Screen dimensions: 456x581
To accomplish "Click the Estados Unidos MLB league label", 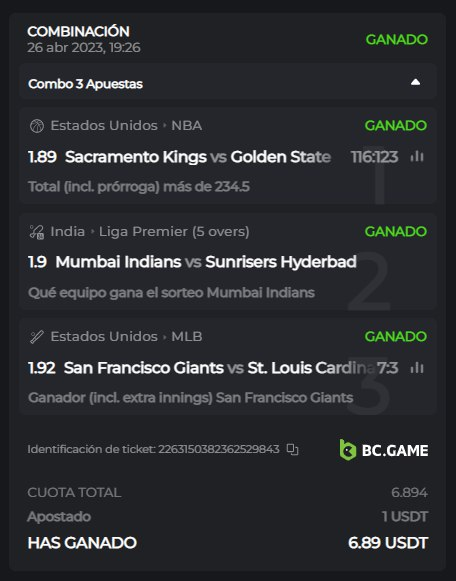I will tap(126, 337).
